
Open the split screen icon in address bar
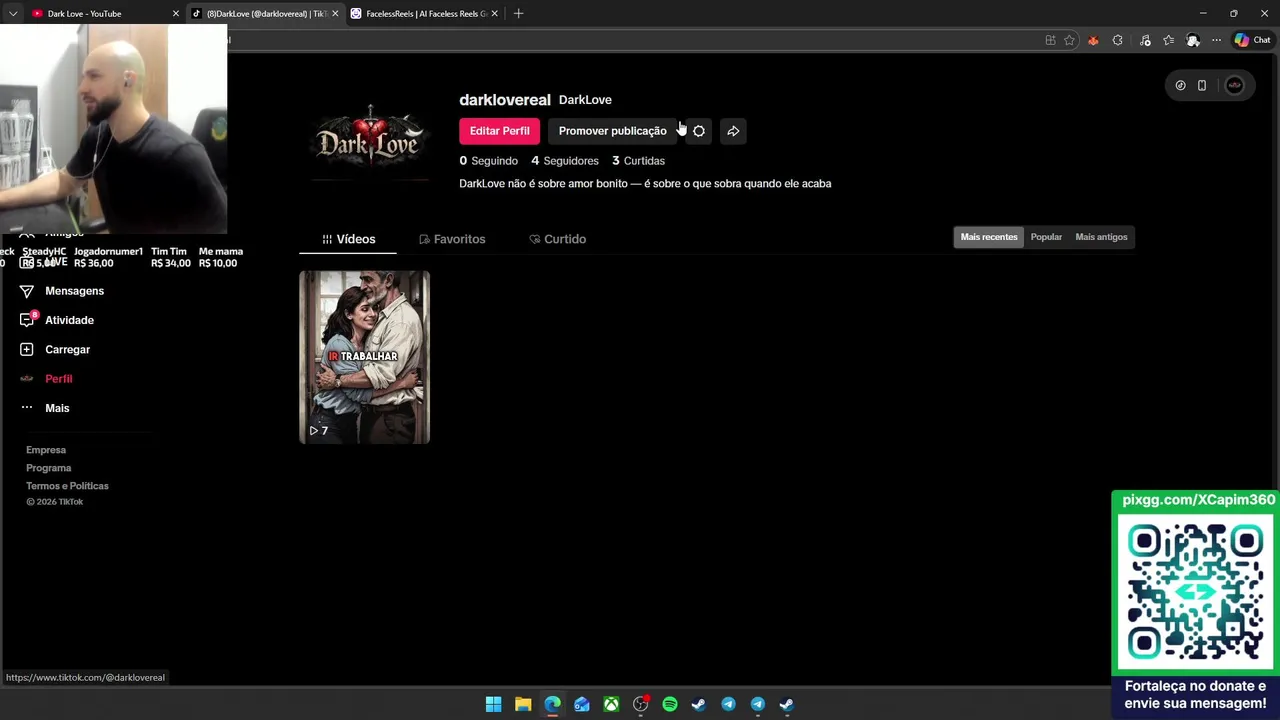point(1050,40)
